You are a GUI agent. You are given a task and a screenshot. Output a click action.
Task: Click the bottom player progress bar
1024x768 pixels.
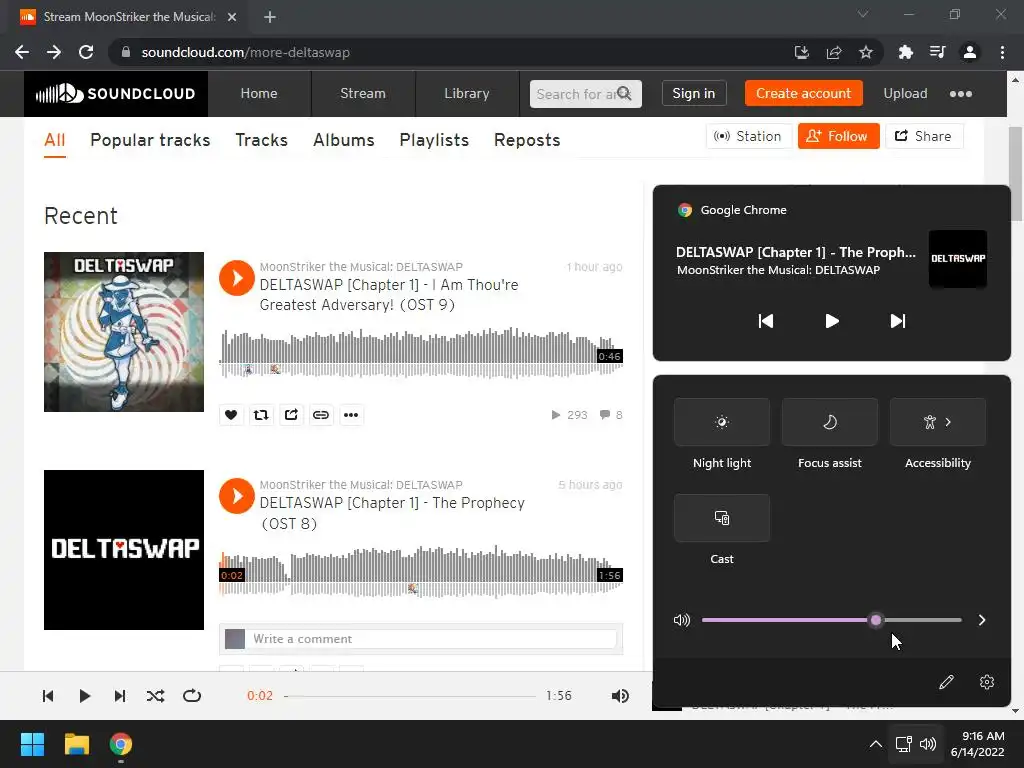click(410, 696)
